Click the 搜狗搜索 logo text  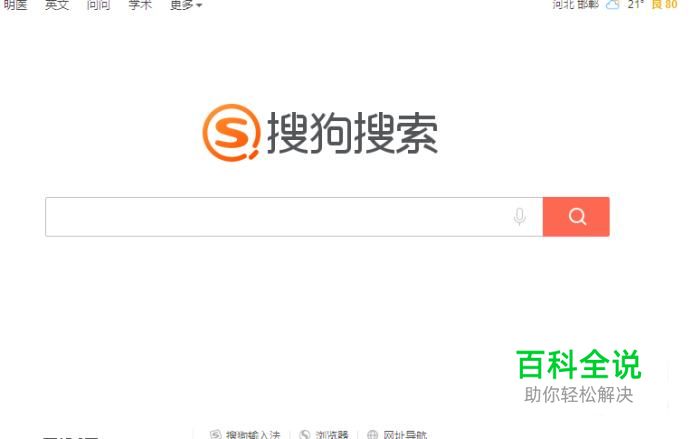[x=352, y=133]
